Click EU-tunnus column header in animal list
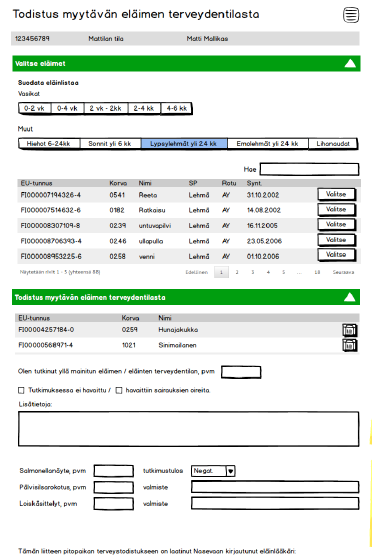Viewport: 372px width, 557px height. point(37,183)
